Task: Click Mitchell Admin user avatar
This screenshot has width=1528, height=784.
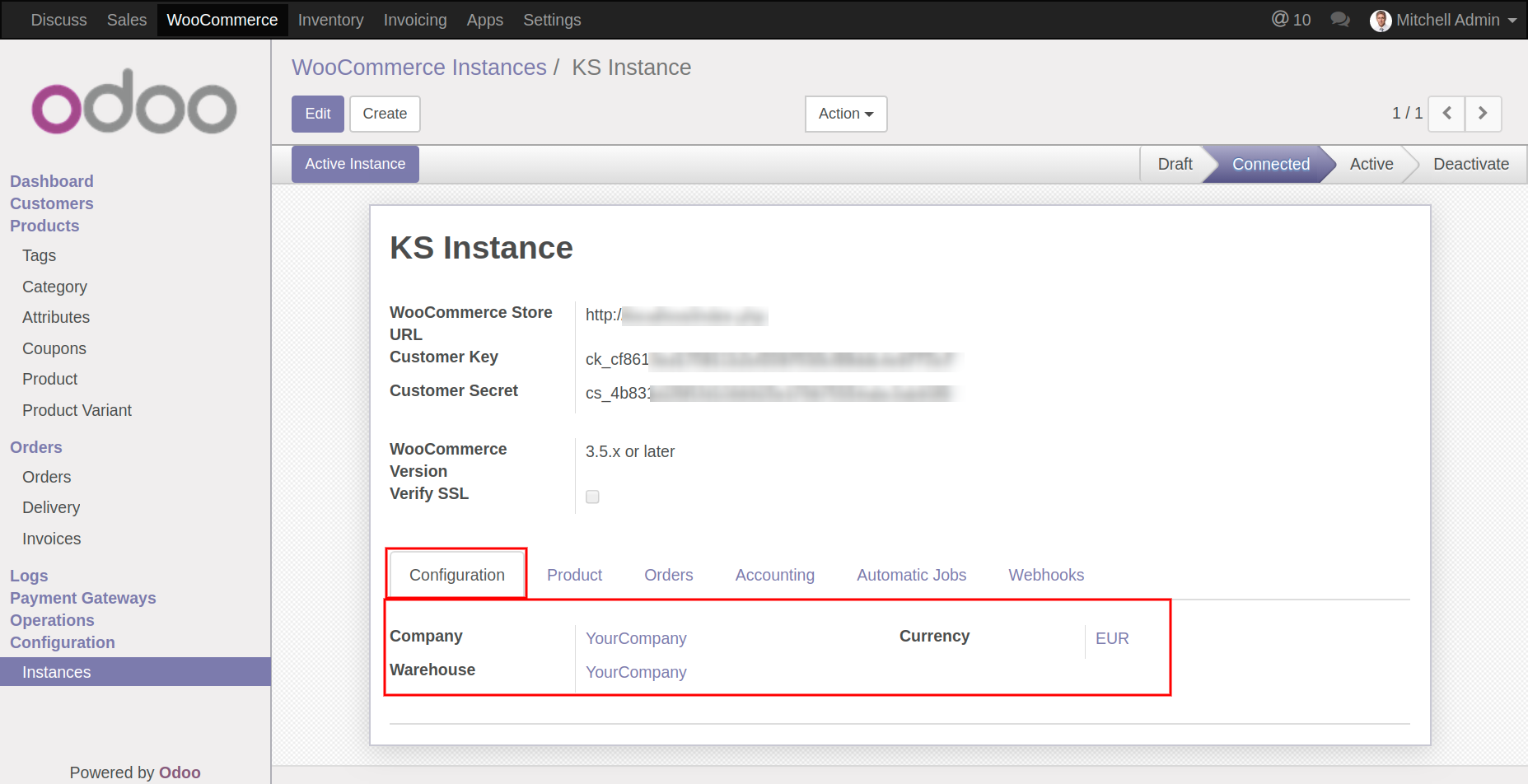Action: pos(1380,21)
